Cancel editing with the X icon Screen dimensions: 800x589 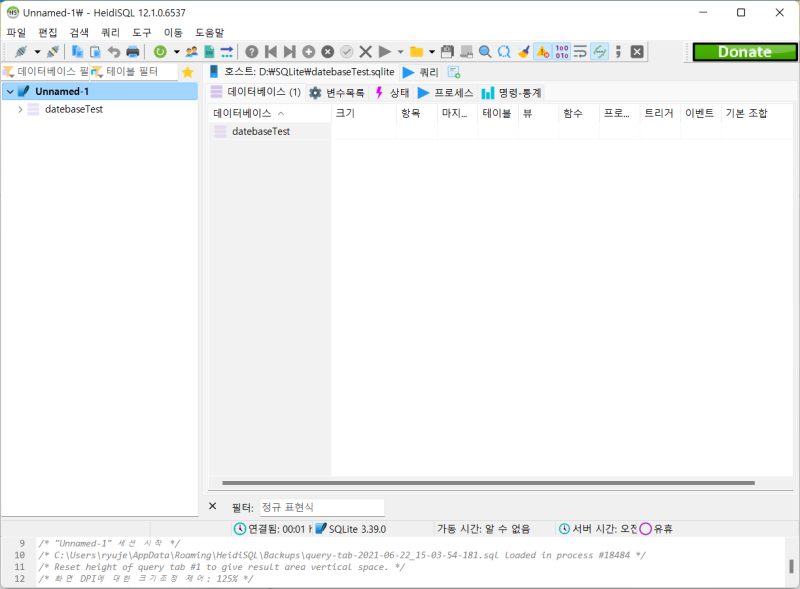[x=365, y=52]
